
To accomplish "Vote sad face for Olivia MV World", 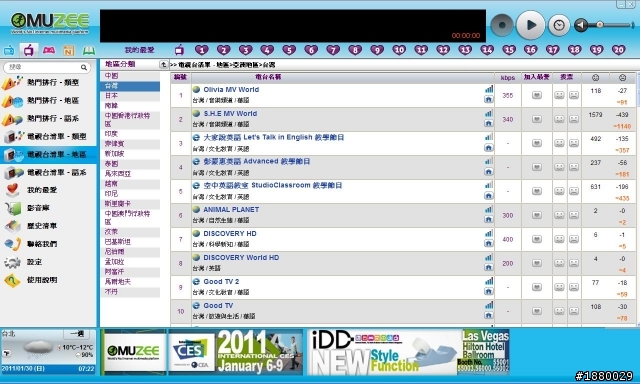I will click(x=574, y=95).
